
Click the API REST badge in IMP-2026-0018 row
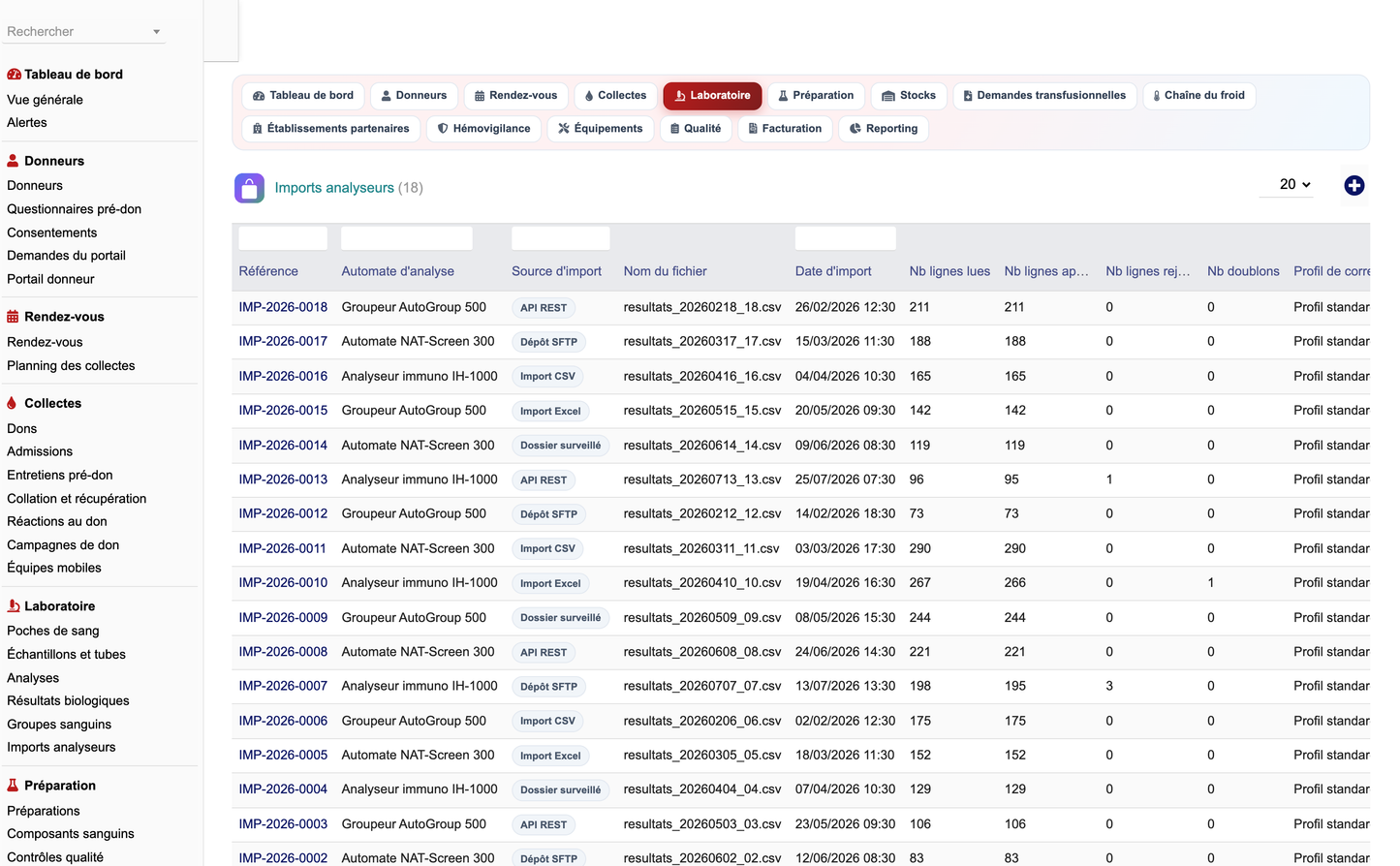click(544, 308)
